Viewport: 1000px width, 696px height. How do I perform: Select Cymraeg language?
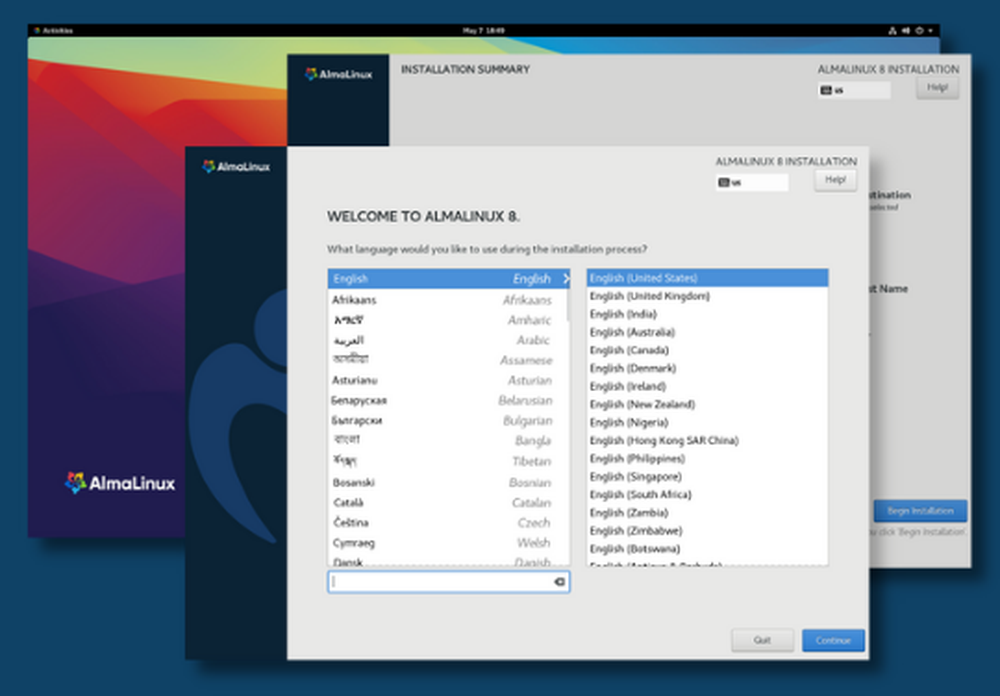pos(449,543)
